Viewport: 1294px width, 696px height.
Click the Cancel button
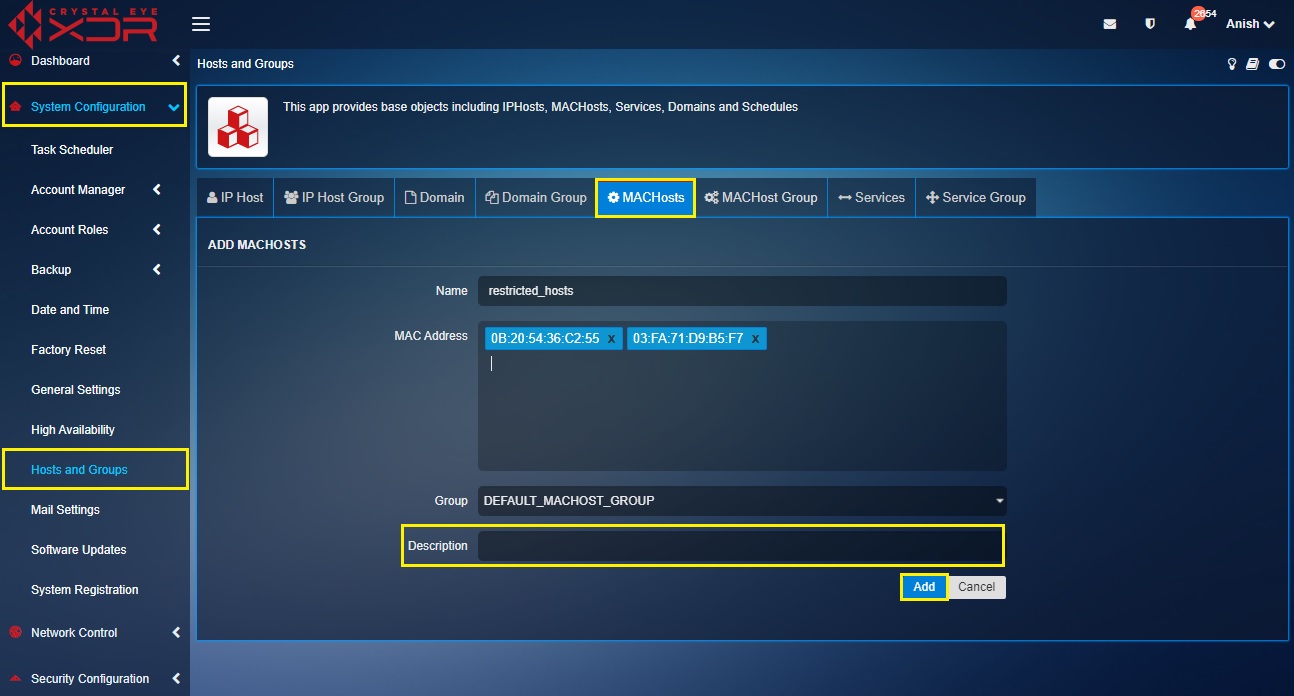pyautogui.click(x=976, y=587)
